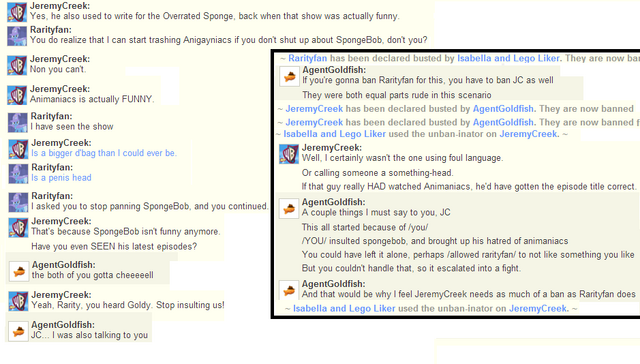Click "Isabella and Lego Liker" in the first unban-inator notice
The height and width of the screenshot is (364, 640).
(x=334, y=134)
